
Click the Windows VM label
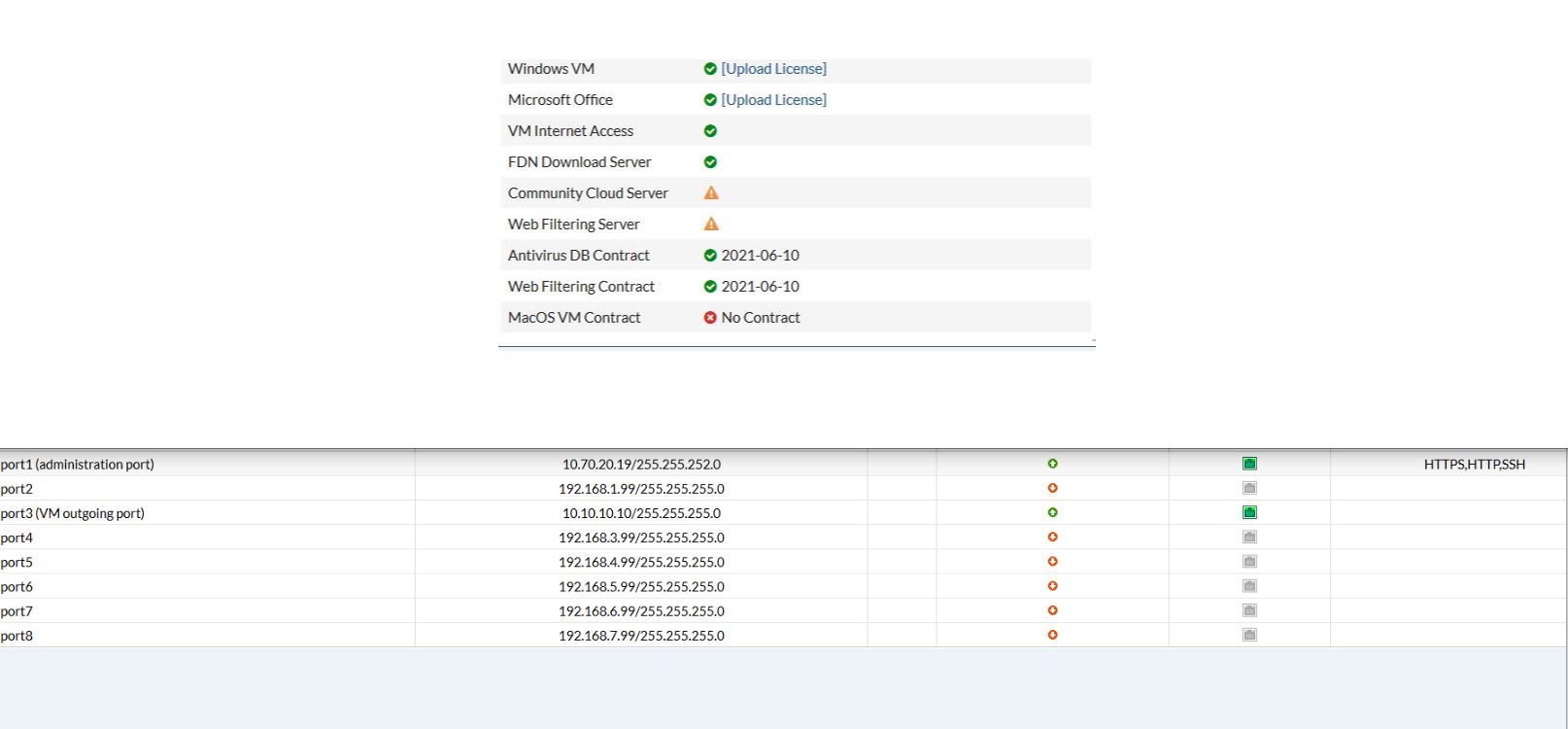(x=551, y=69)
